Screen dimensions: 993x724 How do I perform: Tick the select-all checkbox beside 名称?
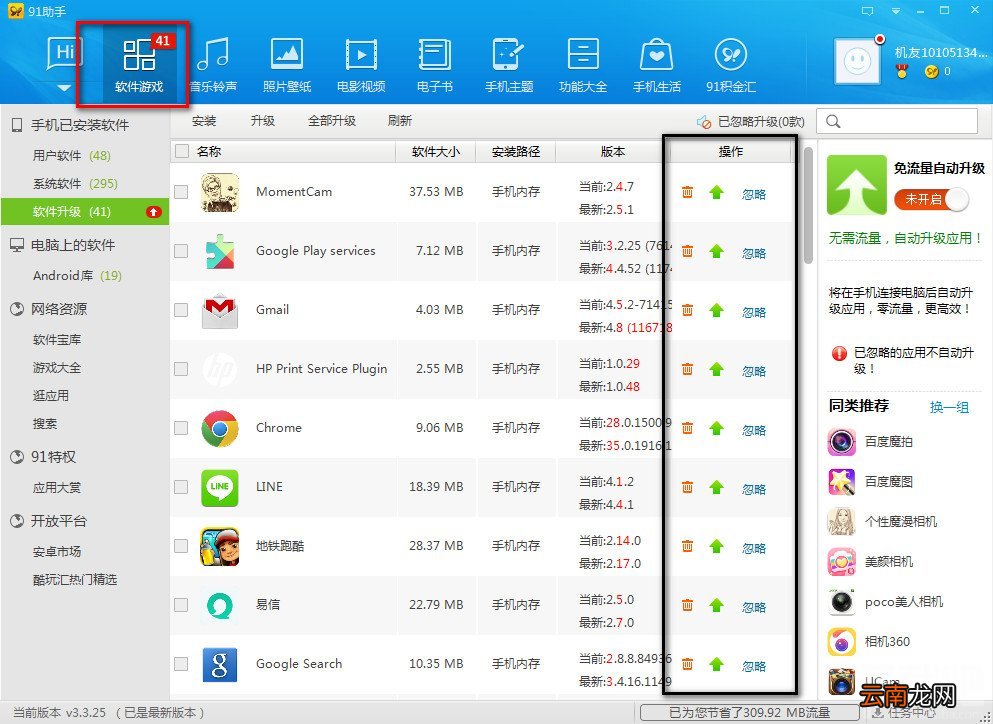point(182,151)
